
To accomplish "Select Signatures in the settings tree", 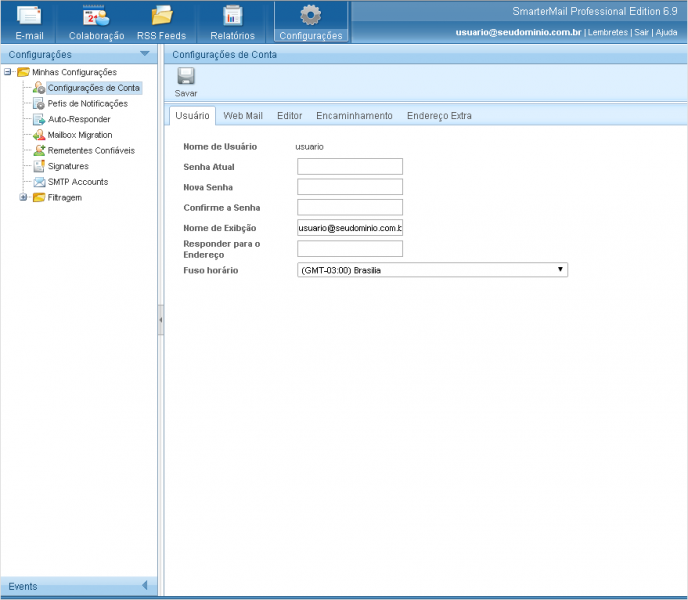I will (x=68, y=166).
